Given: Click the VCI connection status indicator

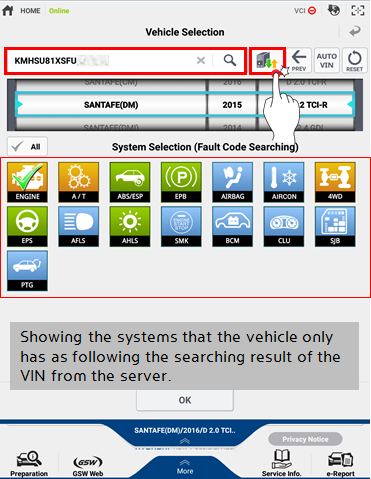Looking at the screenshot, I should tap(305, 11).
